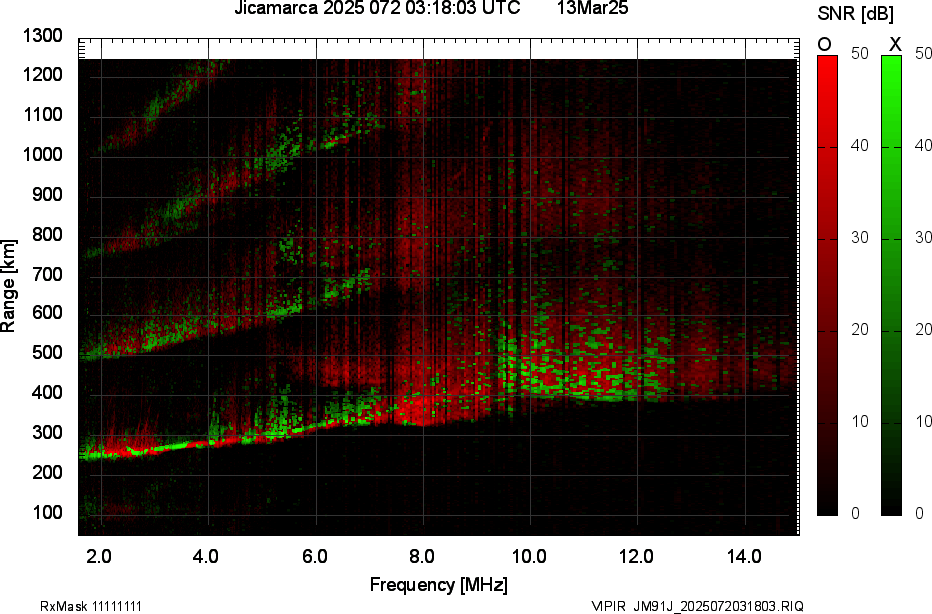The width and height of the screenshot is (932, 614).
Task: Click the 100 km range axis label
Action: pyautogui.click(x=48, y=512)
